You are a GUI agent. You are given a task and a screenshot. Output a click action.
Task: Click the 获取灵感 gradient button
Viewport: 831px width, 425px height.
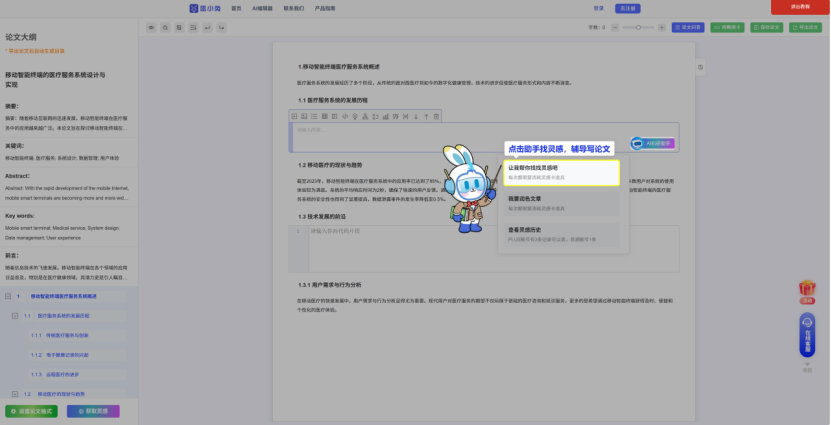click(x=93, y=411)
